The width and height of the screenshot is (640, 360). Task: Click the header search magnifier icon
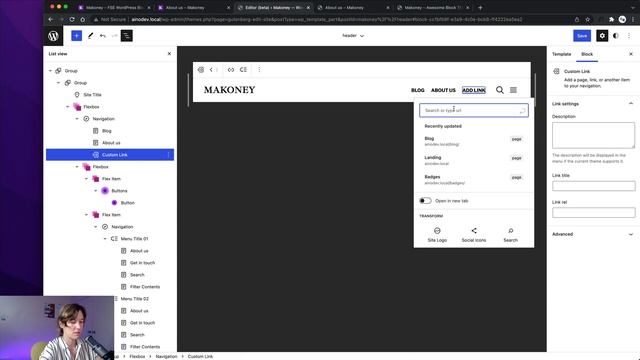click(x=500, y=90)
